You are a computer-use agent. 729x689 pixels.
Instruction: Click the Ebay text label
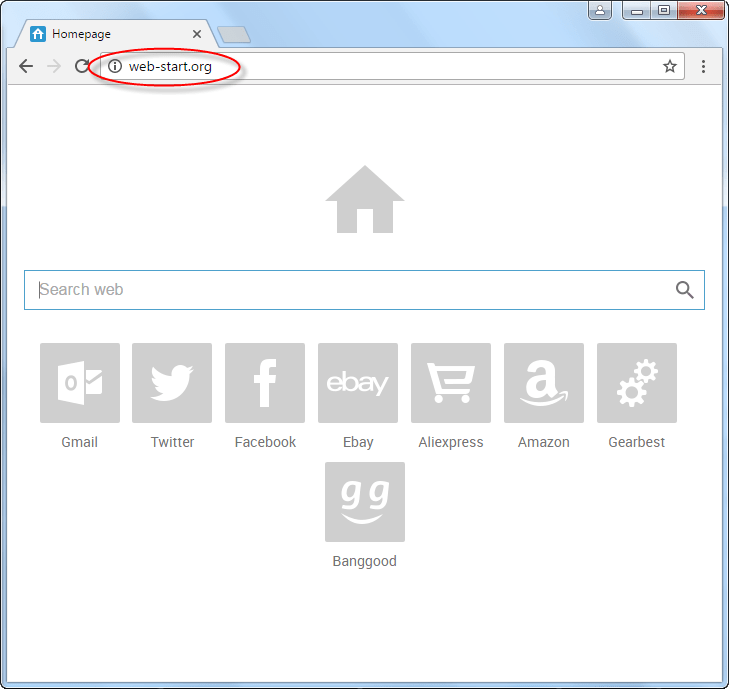coord(358,442)
